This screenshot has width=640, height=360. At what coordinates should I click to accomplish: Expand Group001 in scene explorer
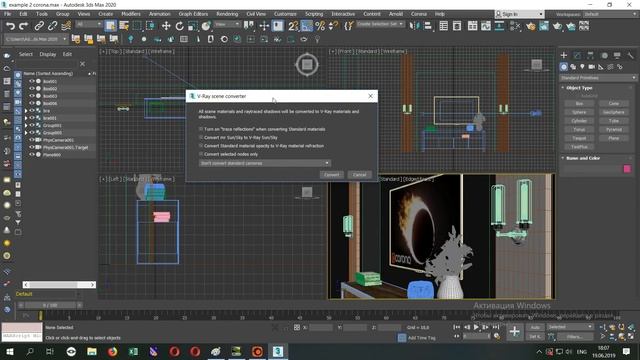26,125
